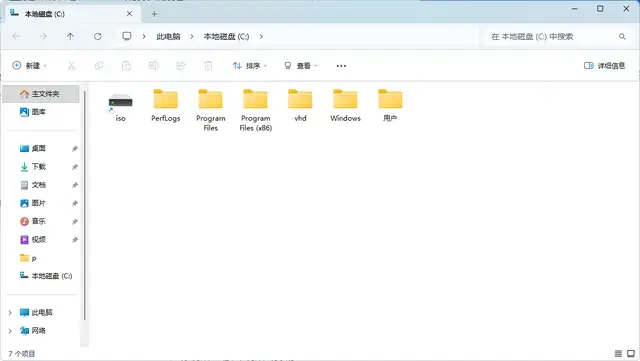Image resolution: width=640 pixels, height=361 pixels.
Task: Select the PerfLogs folder
Action: tap(166, 105)
